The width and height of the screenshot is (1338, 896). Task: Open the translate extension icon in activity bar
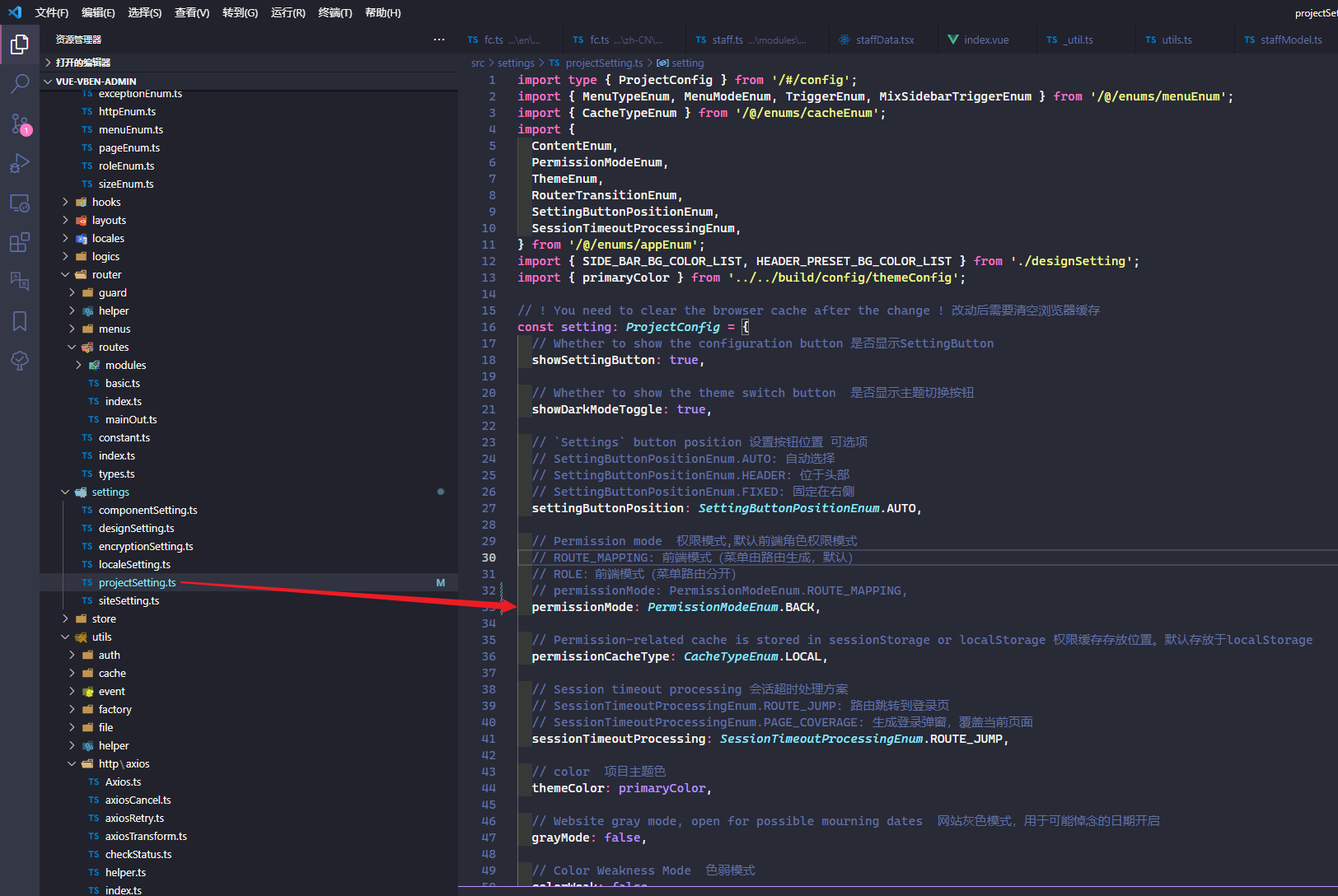point(20,281)
